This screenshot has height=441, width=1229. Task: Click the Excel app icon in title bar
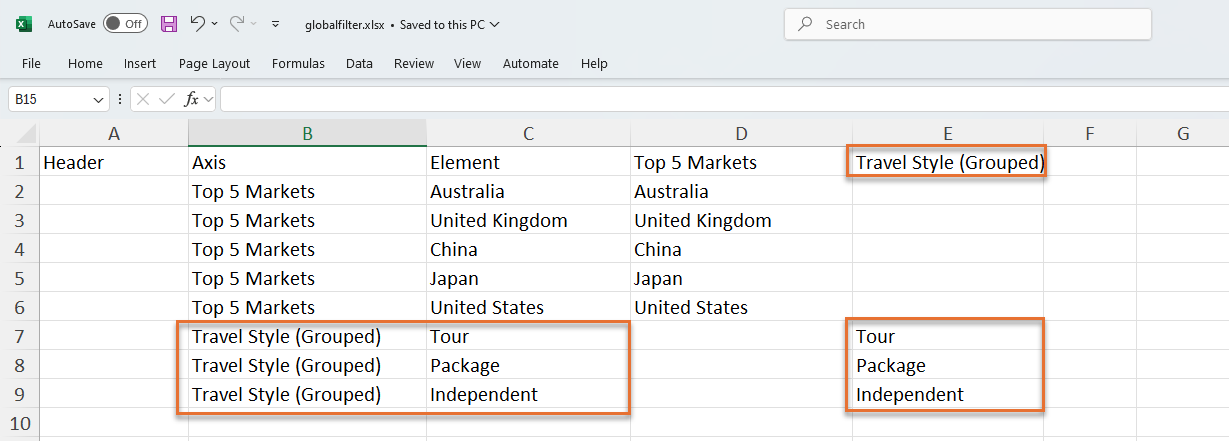click(23, 24)
